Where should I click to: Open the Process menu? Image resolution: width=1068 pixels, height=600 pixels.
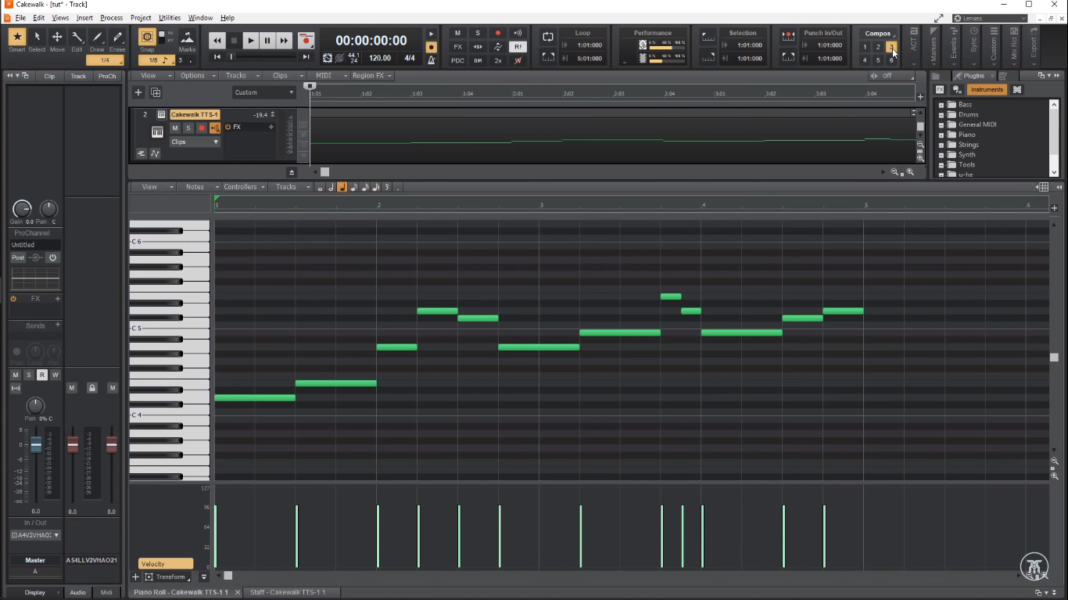(x=111, y=18)
